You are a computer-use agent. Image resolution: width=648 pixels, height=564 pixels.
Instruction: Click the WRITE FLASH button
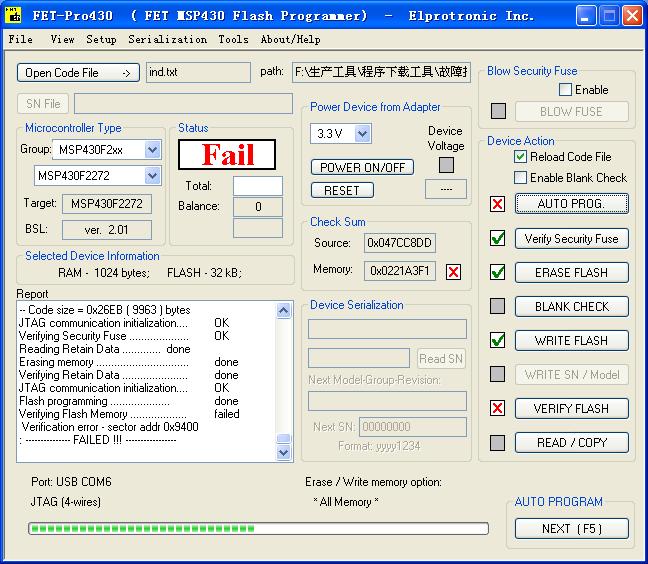pyautogui.click(x=572, y=340)
